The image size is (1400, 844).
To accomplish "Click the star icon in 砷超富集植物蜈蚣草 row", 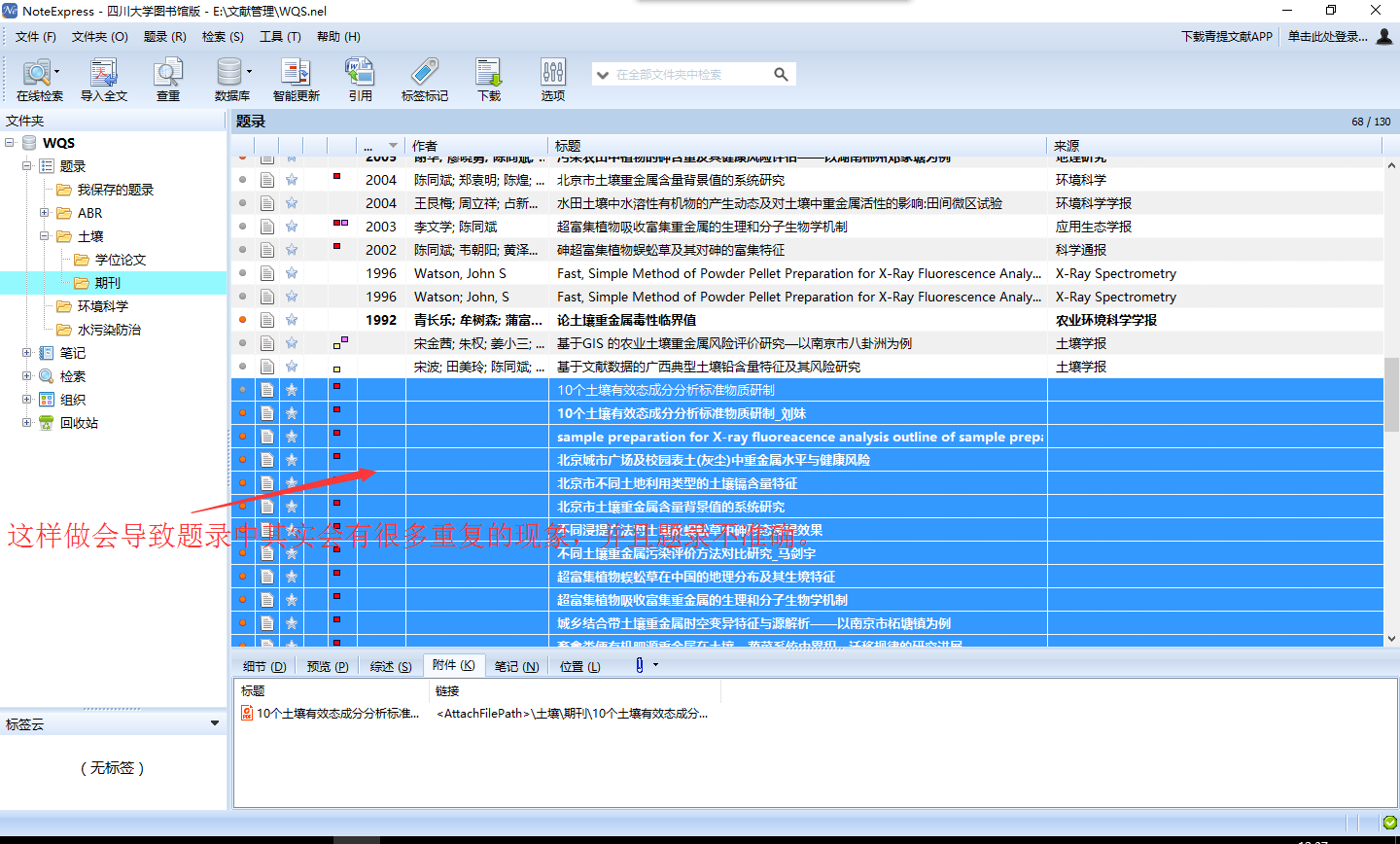I will click(291, 250).
